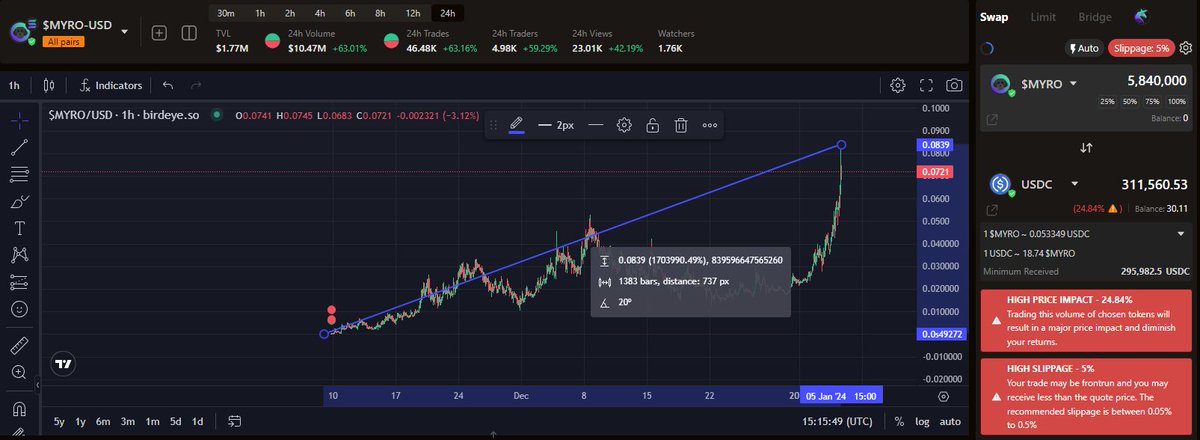Switch to the Bridge tab

point(1094,17)
